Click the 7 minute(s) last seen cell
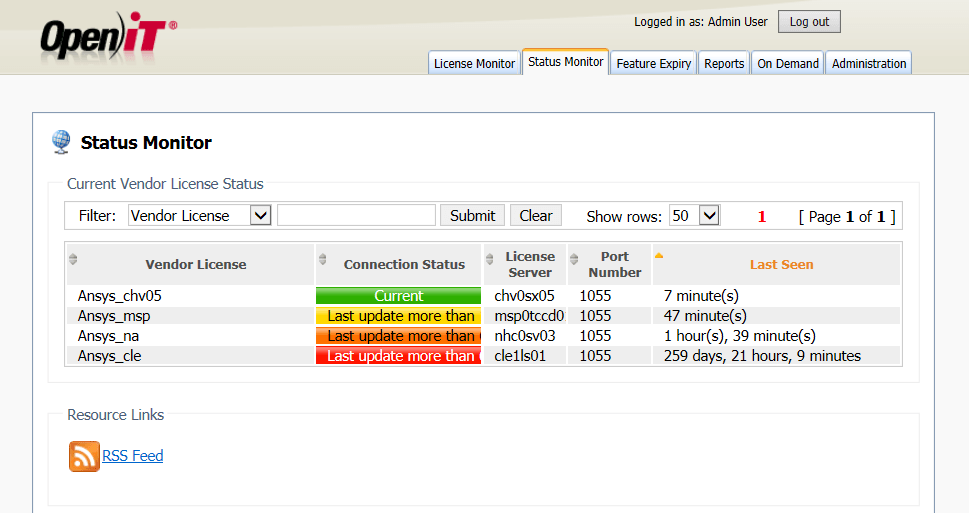The height and width of the screenshot is (513, 969). (701, 296)
